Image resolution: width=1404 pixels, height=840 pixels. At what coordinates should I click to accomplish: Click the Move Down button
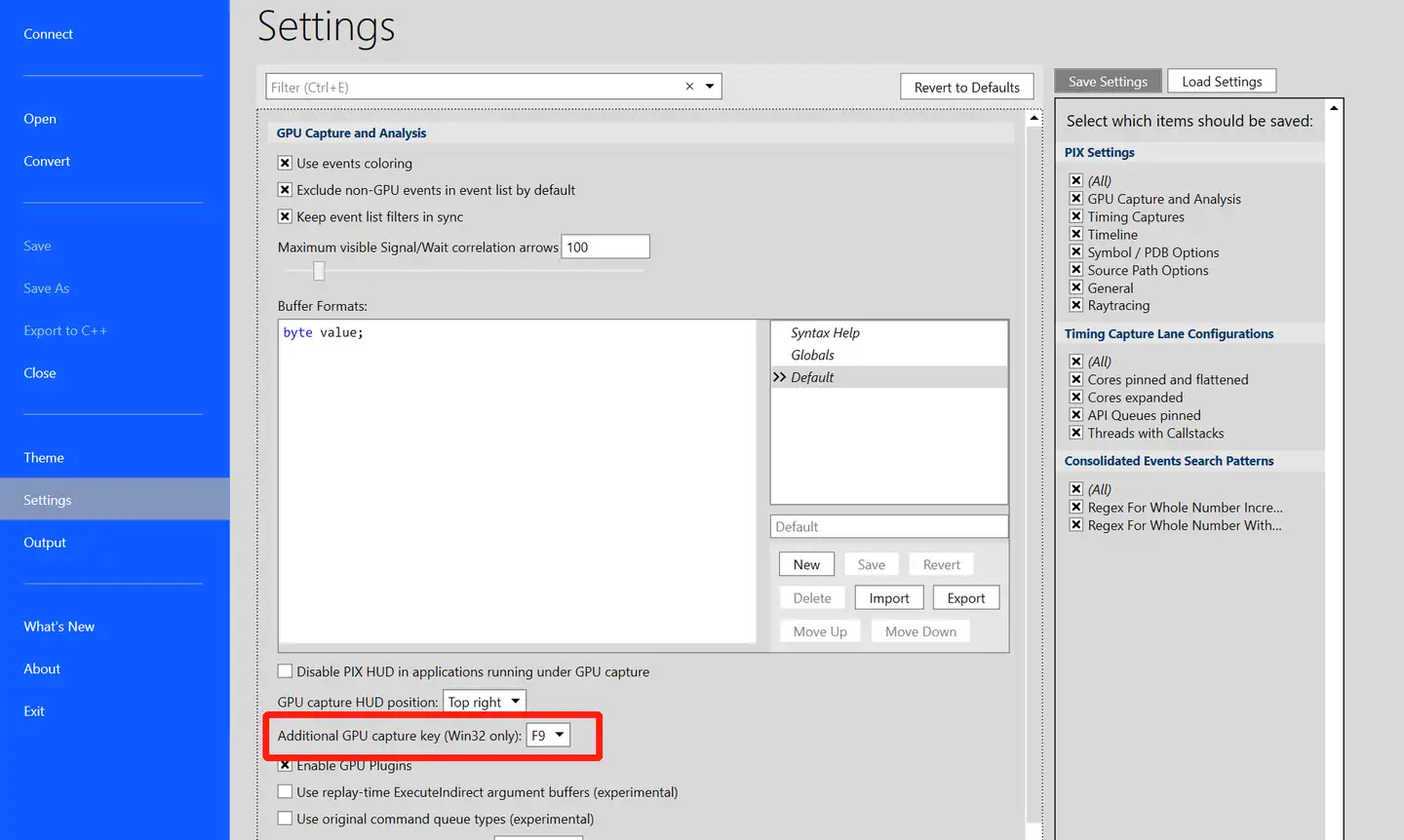coord(920,631)
